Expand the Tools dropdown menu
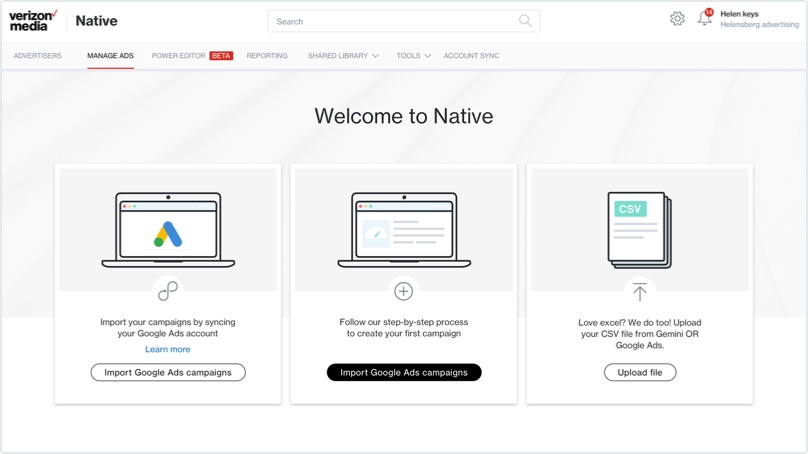The image size is (808, 454). click(x=413, y=56)
